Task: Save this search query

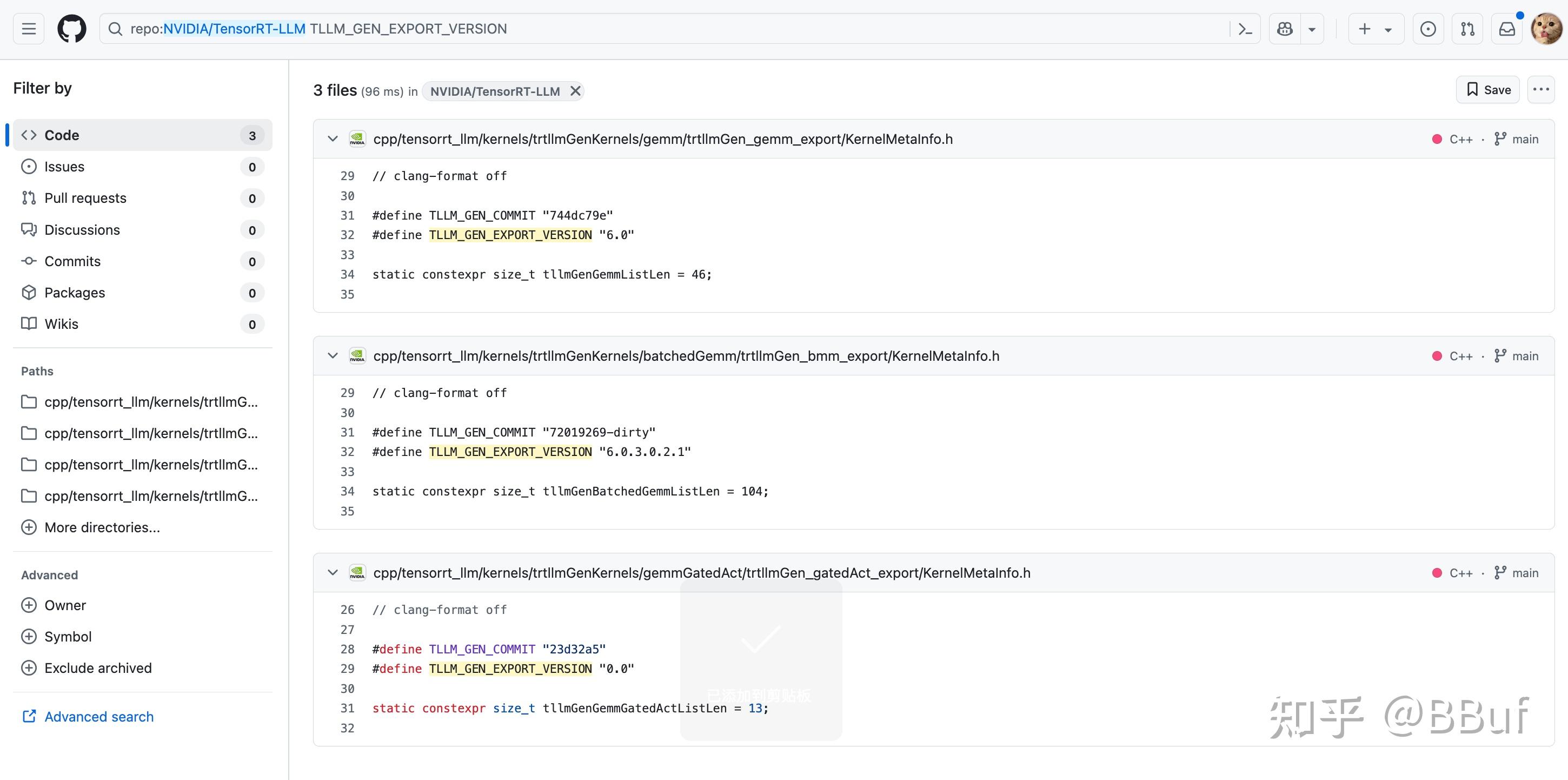Action: [x=1487, y=90]
